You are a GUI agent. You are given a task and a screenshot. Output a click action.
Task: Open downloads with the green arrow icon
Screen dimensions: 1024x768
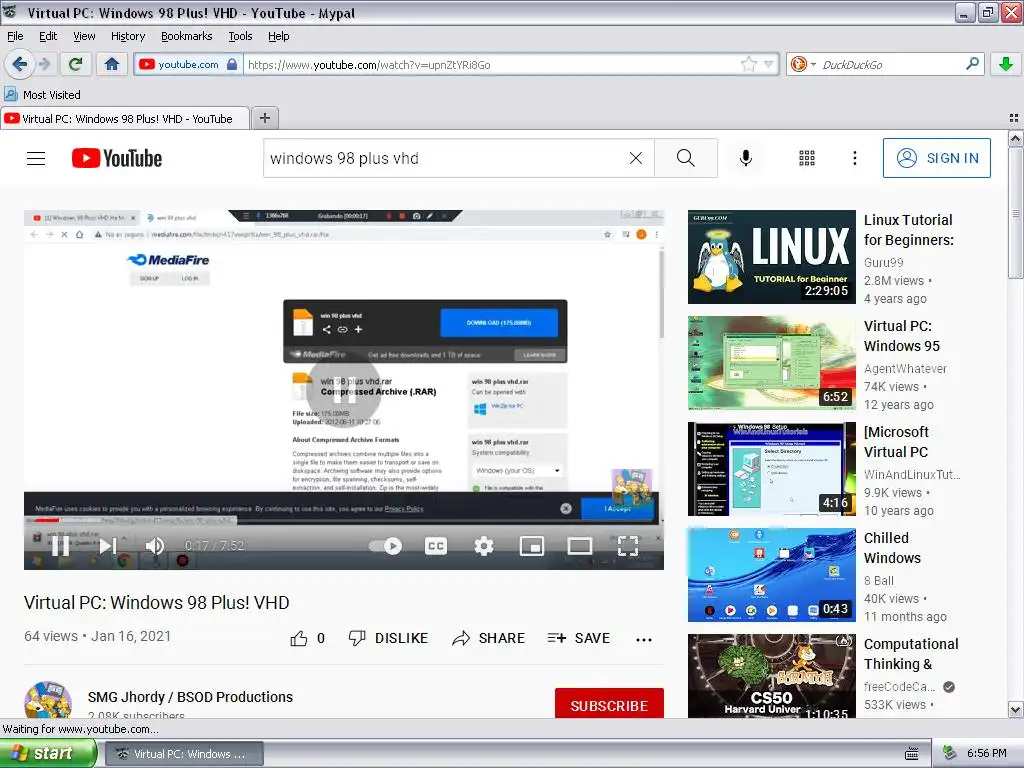pyautogui.click(x=1006, y=64)
